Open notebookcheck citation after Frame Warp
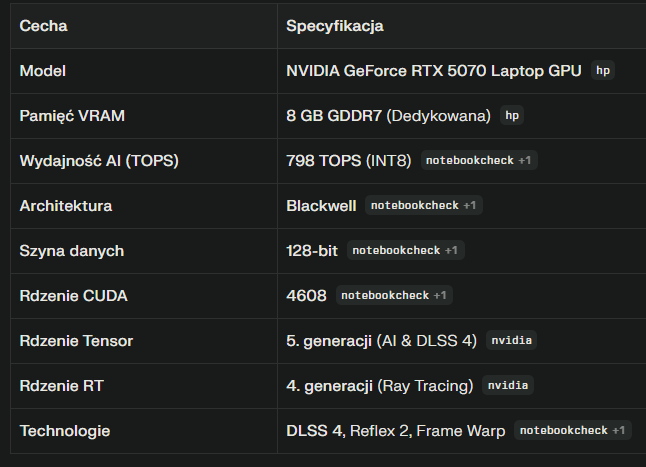Image resolution: width=646 pixels, height=467 pixels. tap(572, 430)
